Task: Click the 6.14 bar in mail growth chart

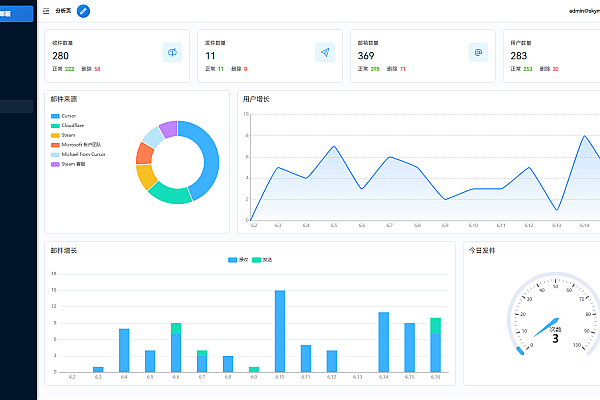Action: coord(383,342)
